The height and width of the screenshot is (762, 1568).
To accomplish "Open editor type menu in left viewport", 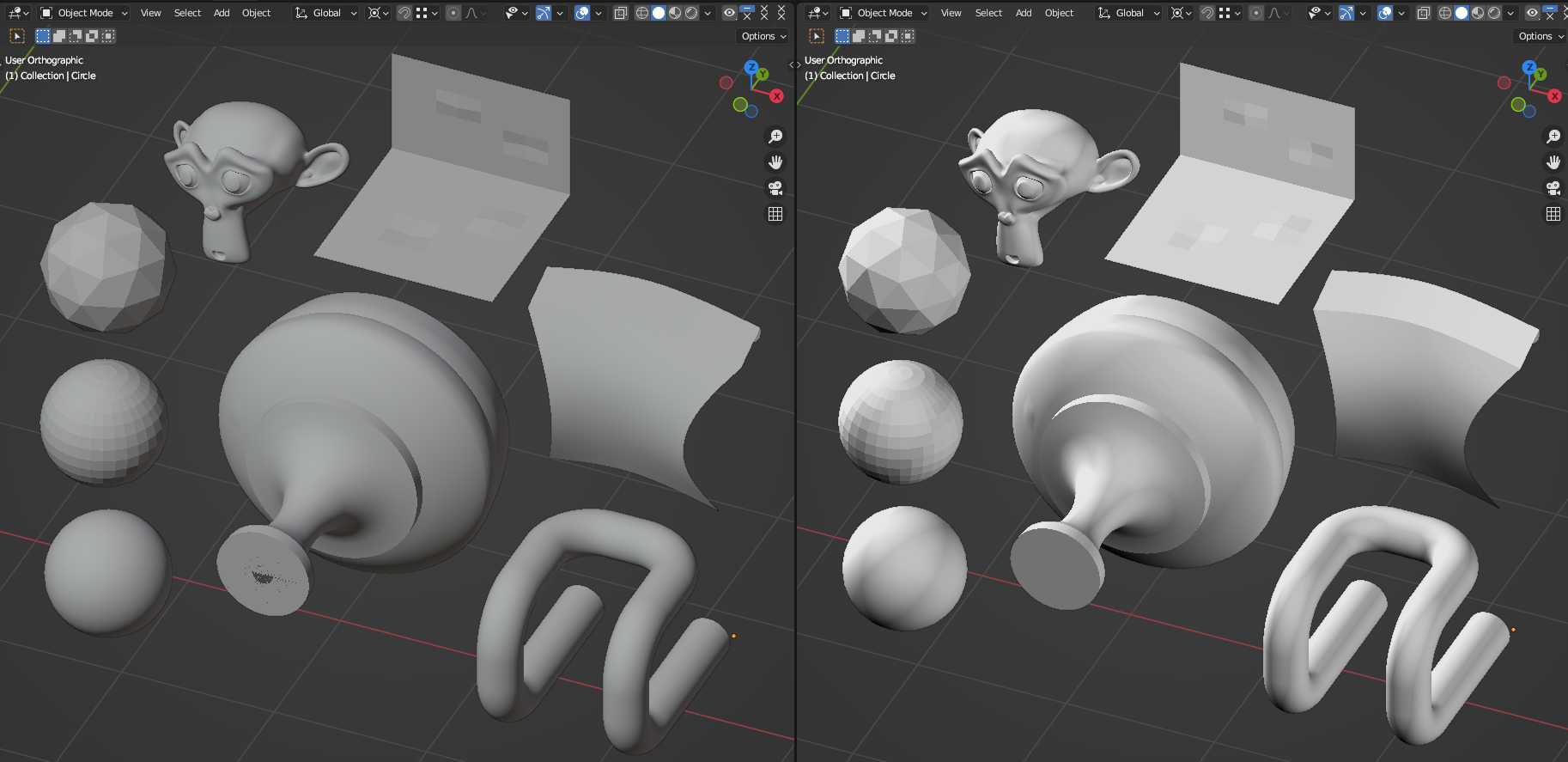I will coord(17,13).
